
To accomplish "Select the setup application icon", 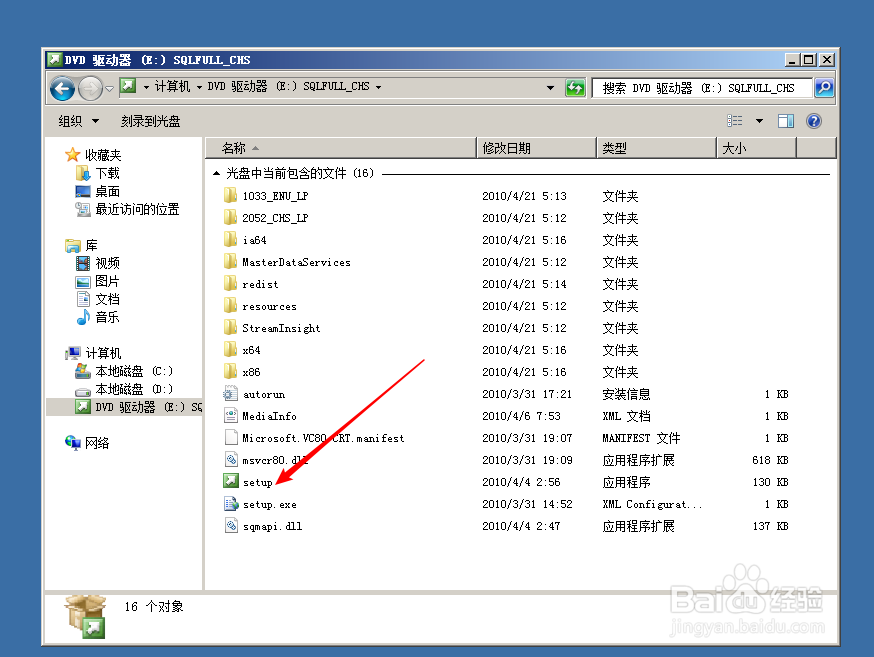I will (230, 481).
